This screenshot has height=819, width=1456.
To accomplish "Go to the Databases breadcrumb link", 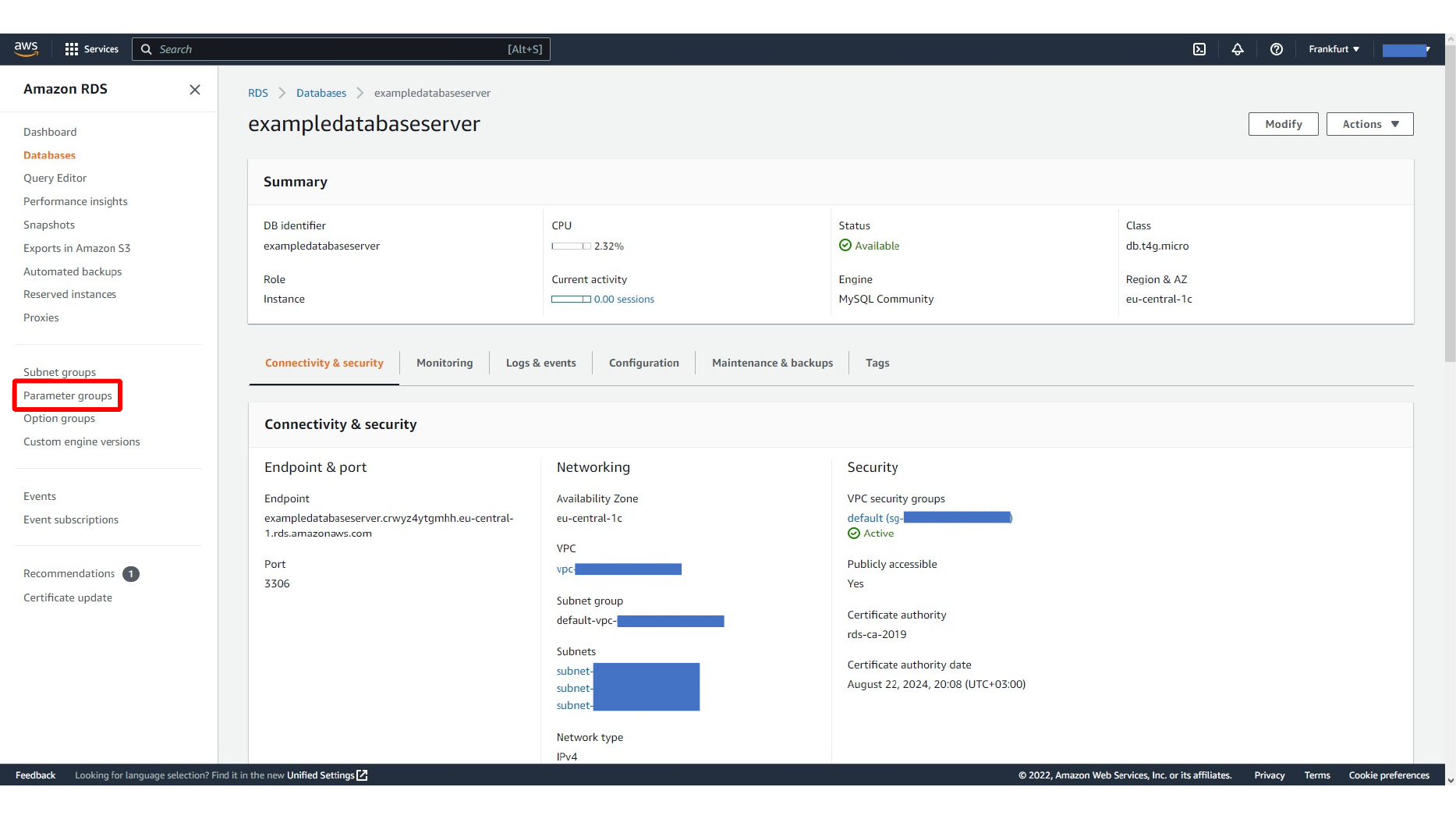I will pyautogui.click(x=321, y=93).
